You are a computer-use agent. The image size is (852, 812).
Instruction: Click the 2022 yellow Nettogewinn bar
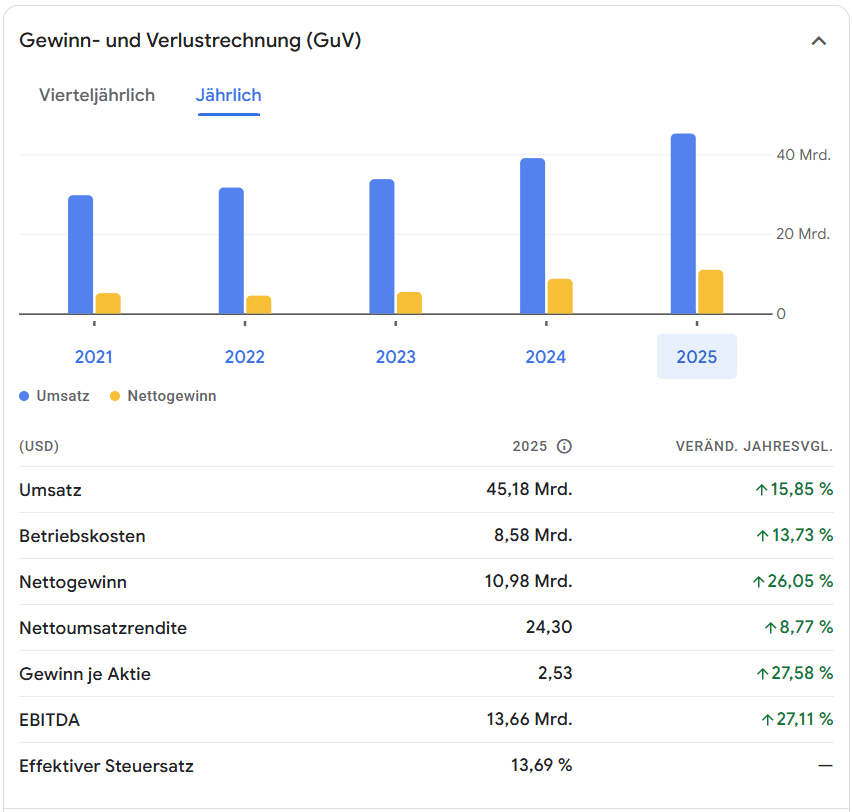(259, 304)
